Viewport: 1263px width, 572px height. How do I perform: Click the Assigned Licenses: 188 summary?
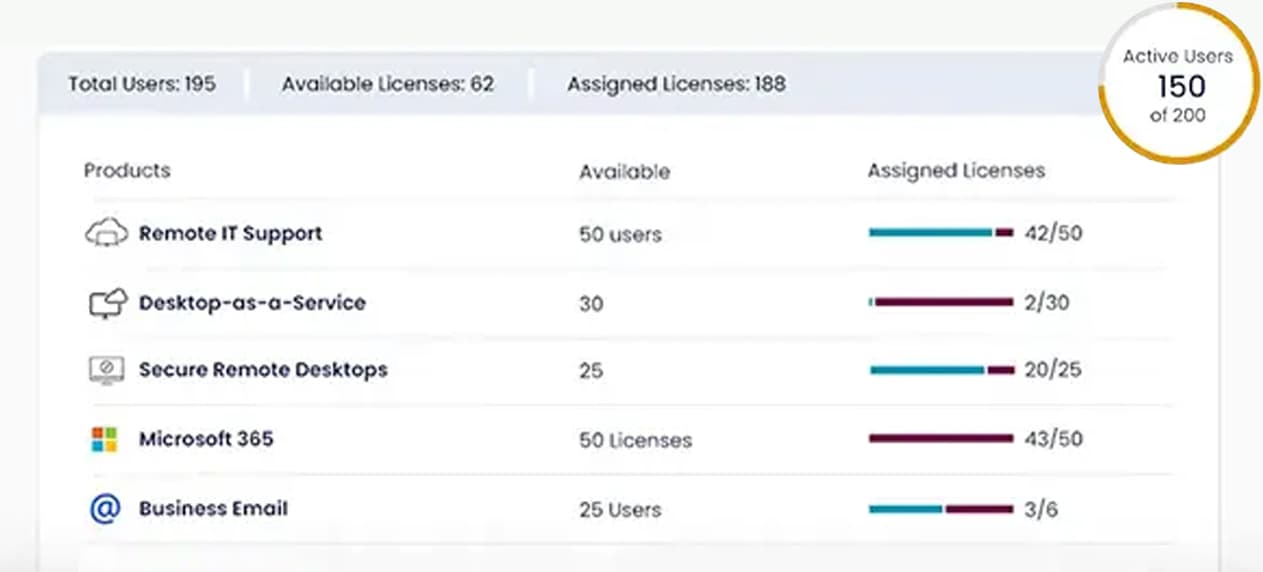676,84
